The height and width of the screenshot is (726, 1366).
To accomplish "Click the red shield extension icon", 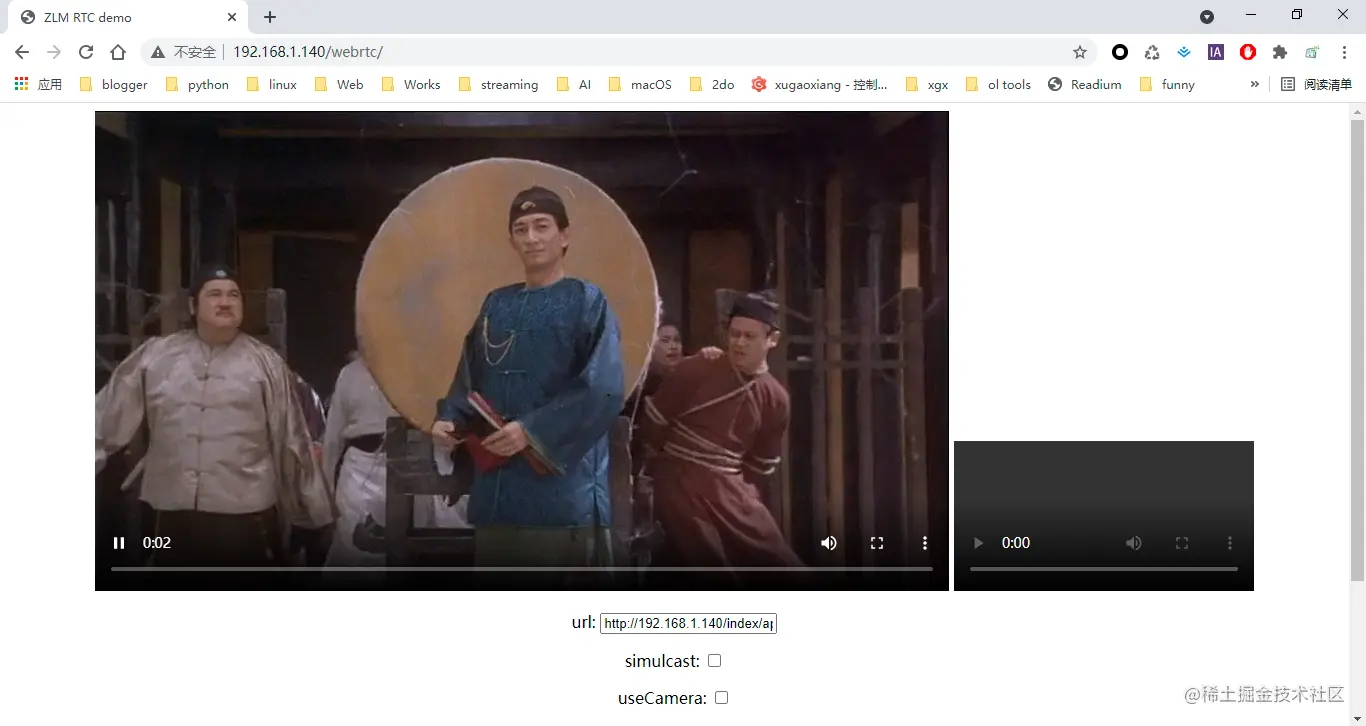I will point(1248,52).
